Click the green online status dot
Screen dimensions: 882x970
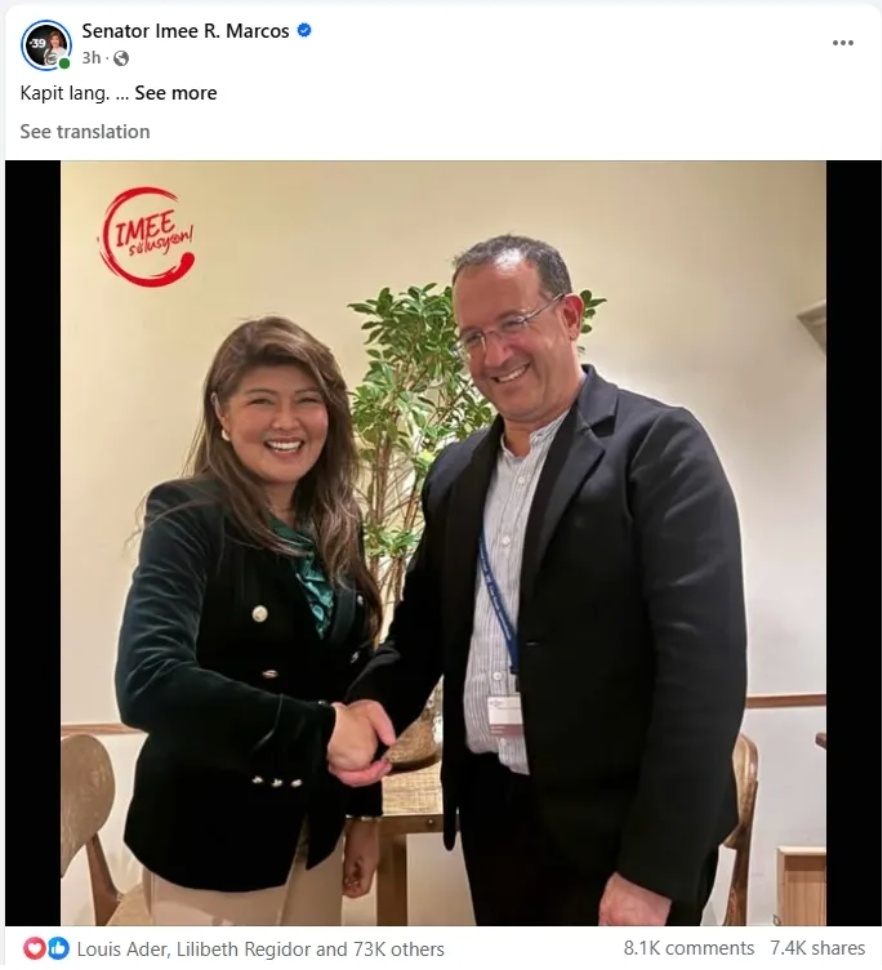pos(64,63)
